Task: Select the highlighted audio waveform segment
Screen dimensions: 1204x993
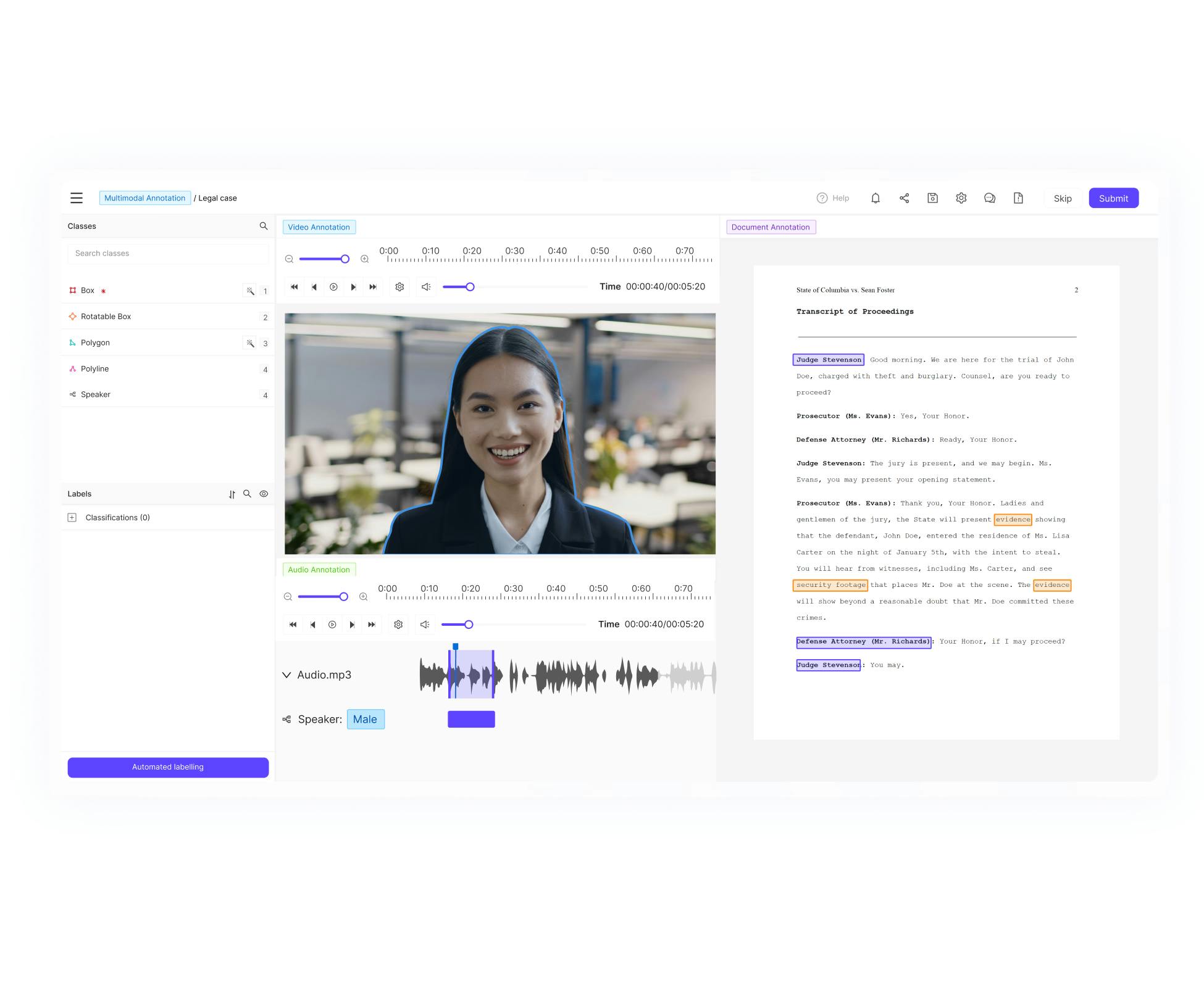Action: coord(472,675)
